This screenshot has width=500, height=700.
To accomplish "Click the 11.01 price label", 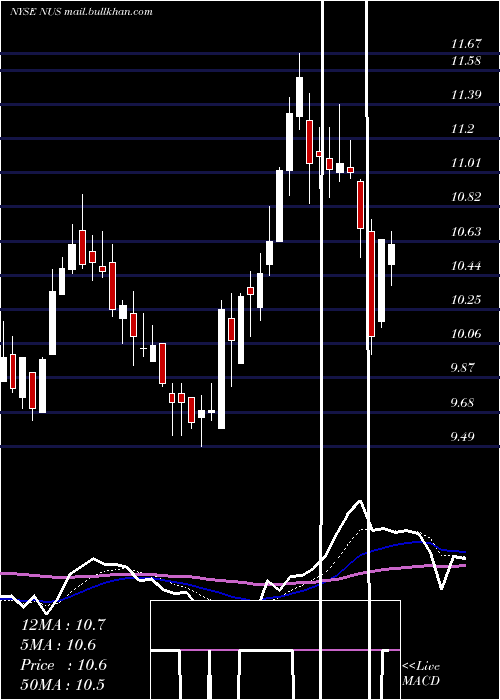I will (x=466, y=162).
